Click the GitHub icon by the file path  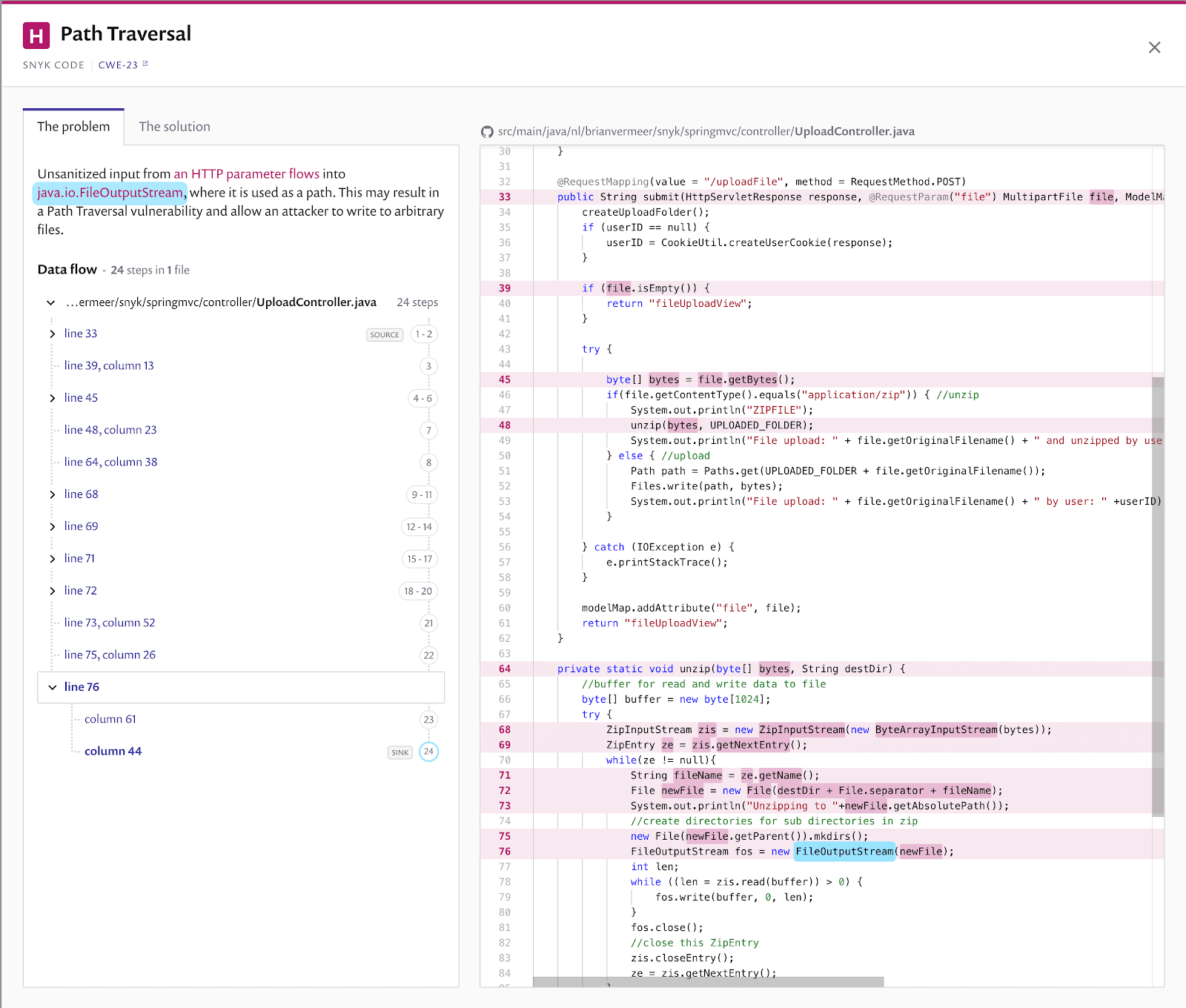tap(487, 132)
